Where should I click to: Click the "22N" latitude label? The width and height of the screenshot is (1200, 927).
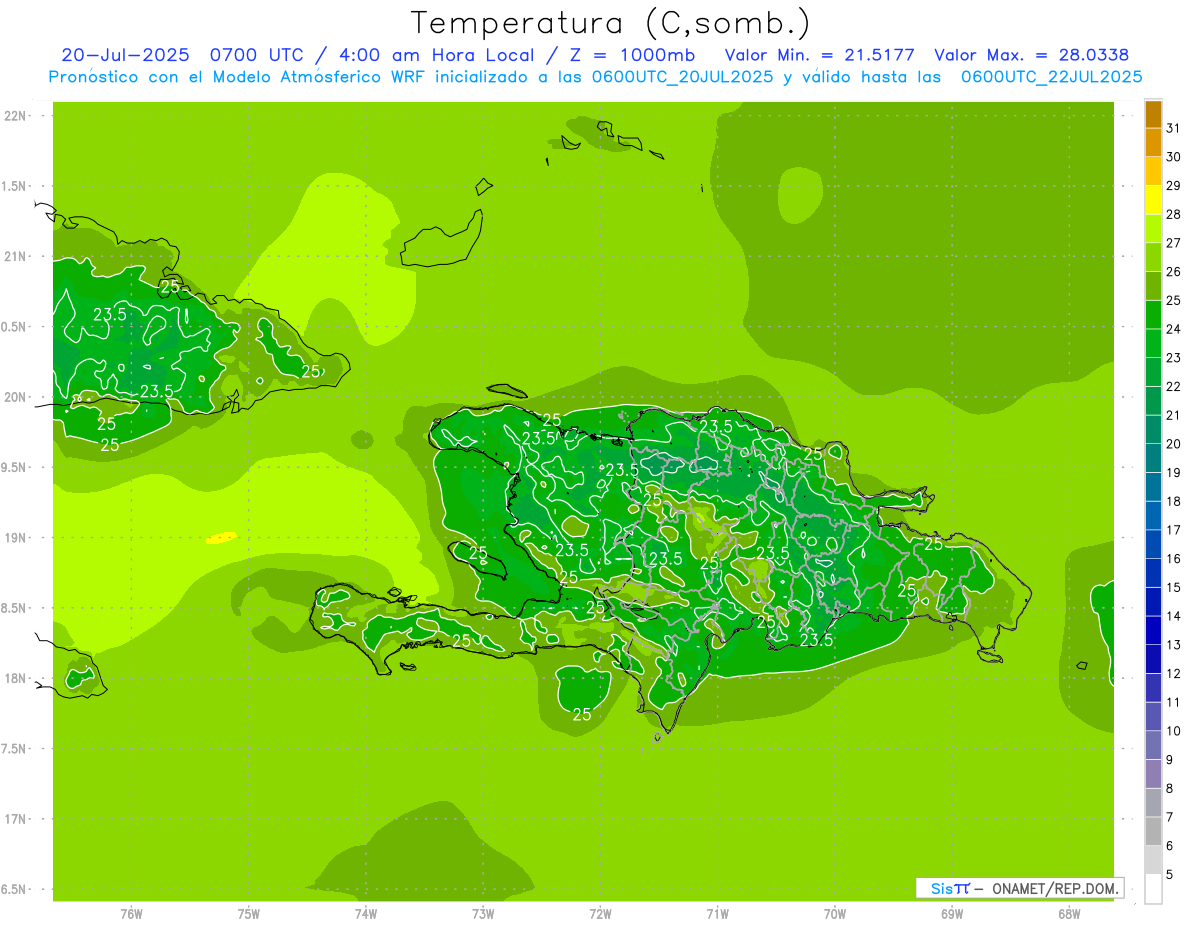pos(15,116)
